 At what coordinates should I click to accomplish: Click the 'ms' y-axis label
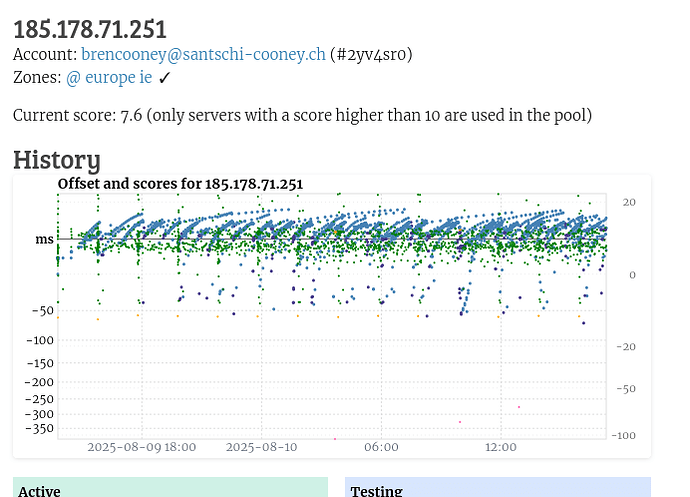[44, 239]
